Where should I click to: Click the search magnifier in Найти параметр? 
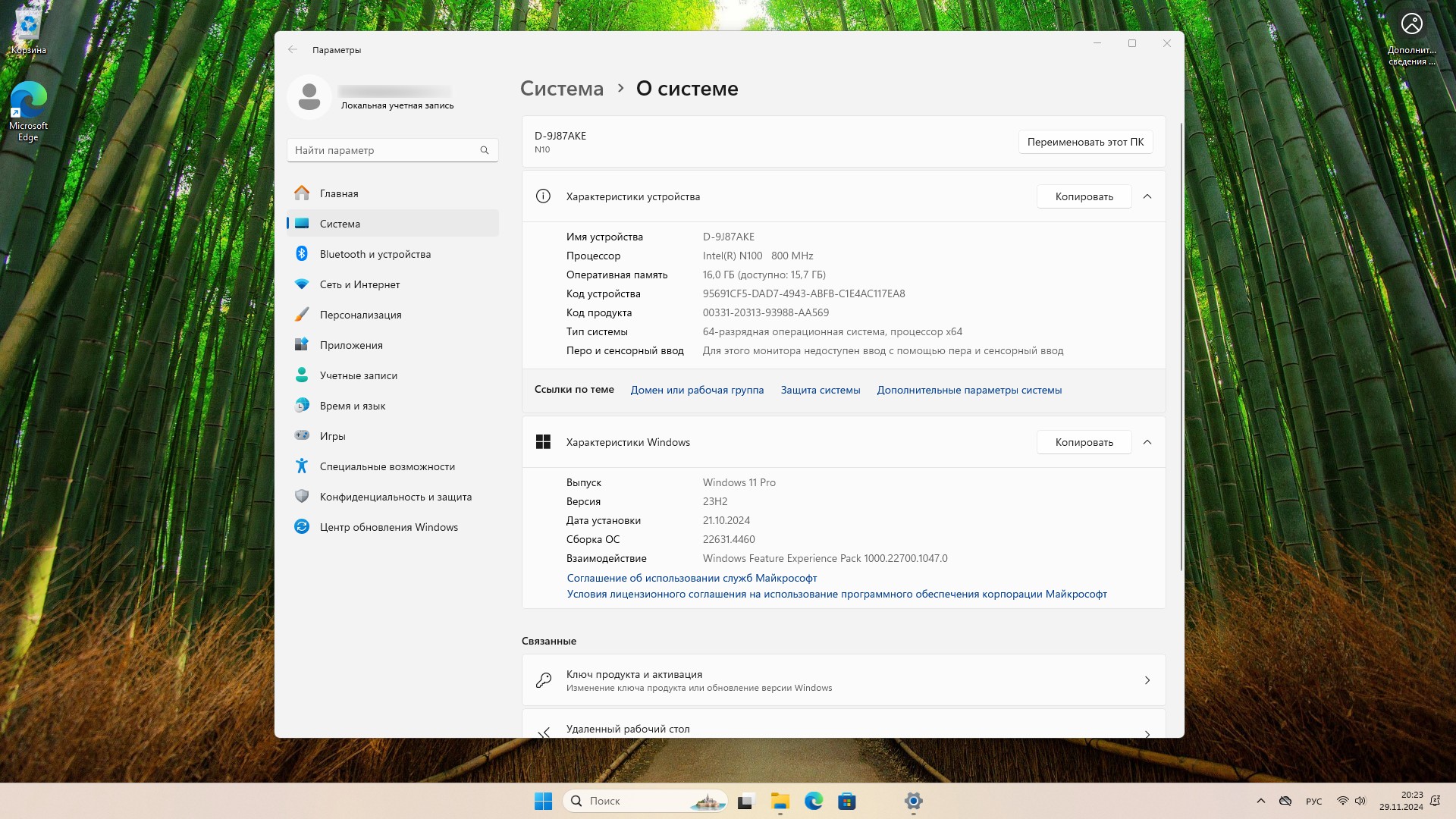tap(485, 150)
